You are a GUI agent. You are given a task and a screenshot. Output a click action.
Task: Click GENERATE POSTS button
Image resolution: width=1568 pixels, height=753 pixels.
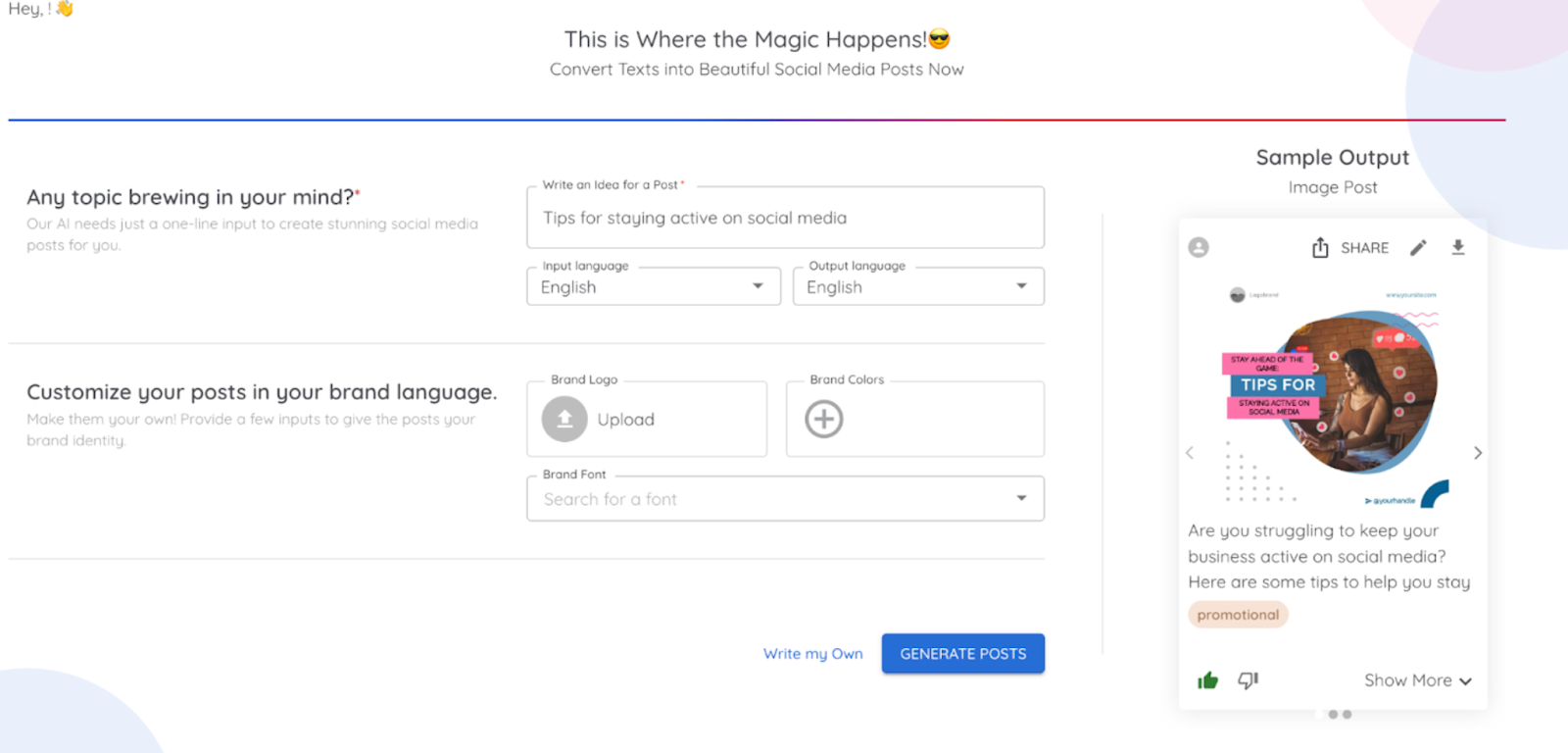point(962,653)
